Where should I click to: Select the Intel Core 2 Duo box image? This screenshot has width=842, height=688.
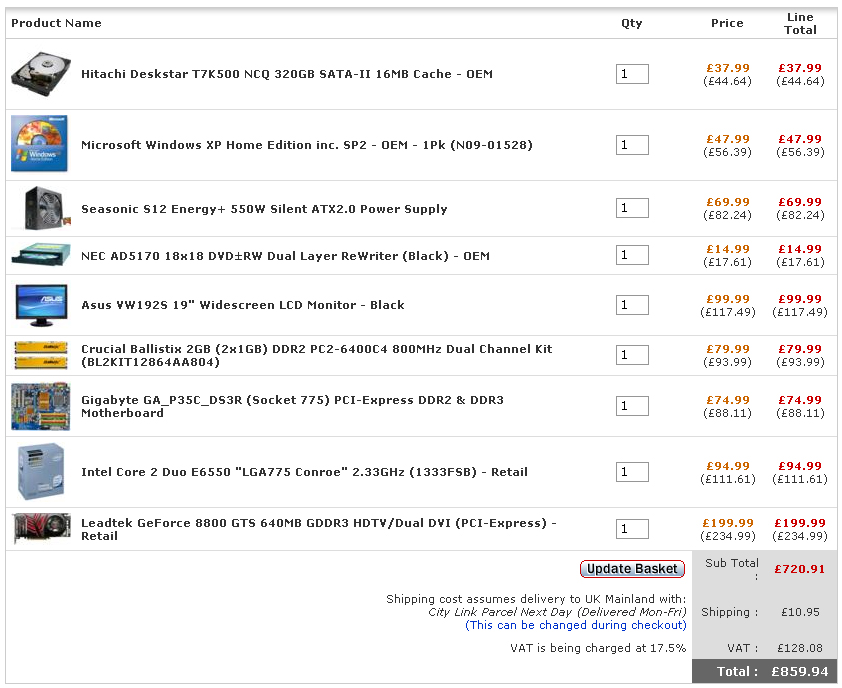tap(41, 472)
